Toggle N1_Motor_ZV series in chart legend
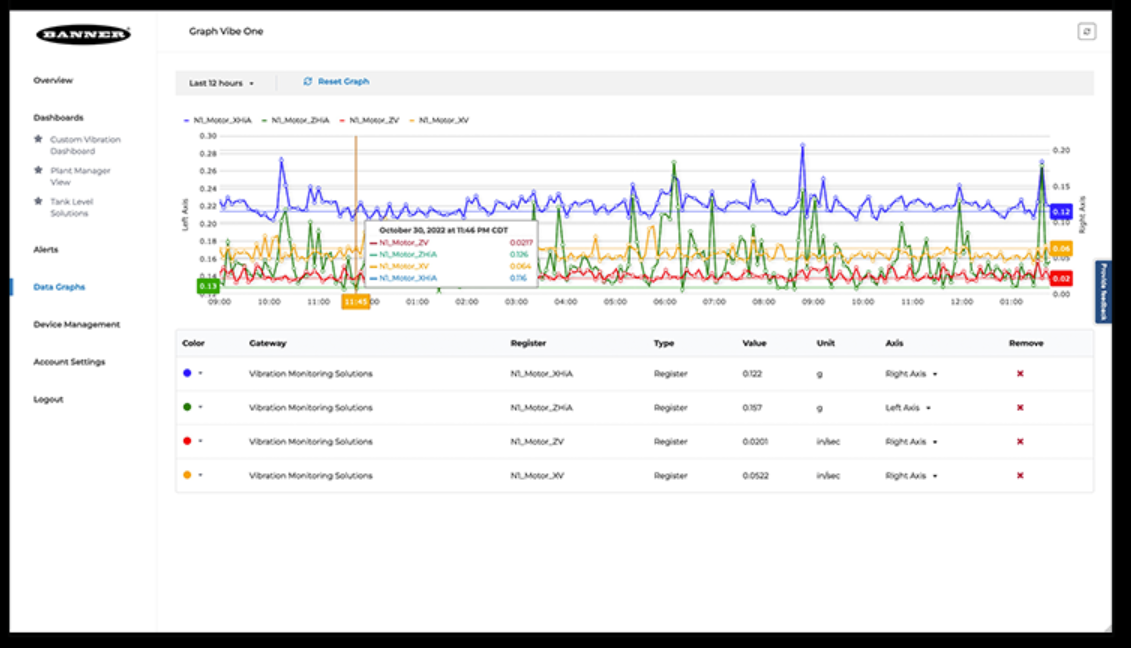The image size is (1131, 648). (x=372, y=120)
